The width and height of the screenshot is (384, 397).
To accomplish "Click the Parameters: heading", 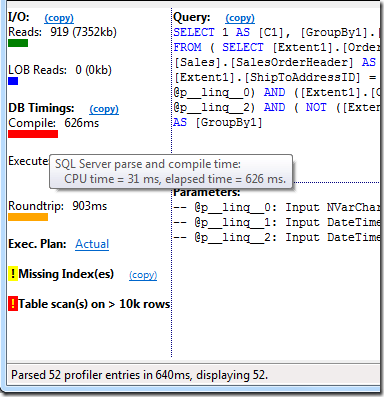I will point(207,192).
